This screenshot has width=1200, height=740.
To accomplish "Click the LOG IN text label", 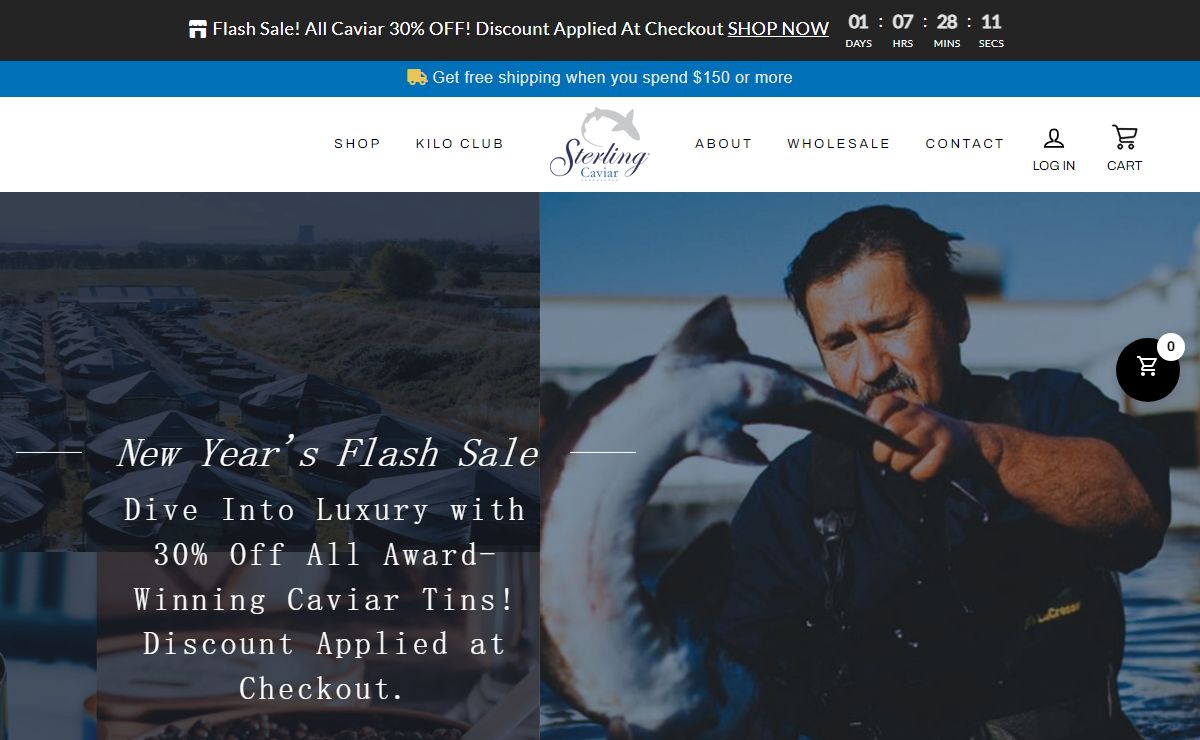I will [x=1054, y=166].
